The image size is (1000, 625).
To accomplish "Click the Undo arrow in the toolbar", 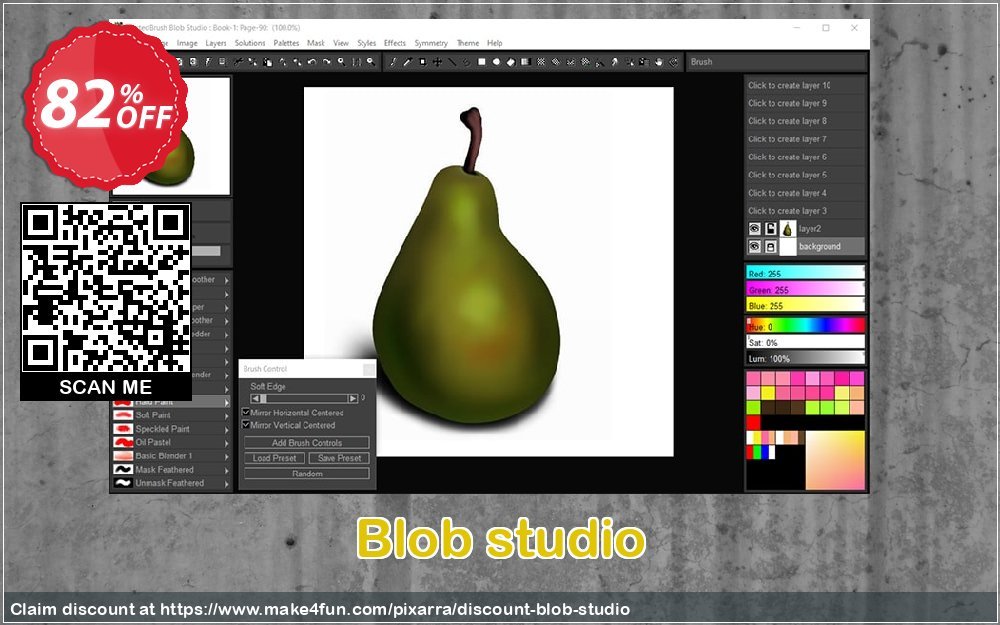I will tap(312, 62).
